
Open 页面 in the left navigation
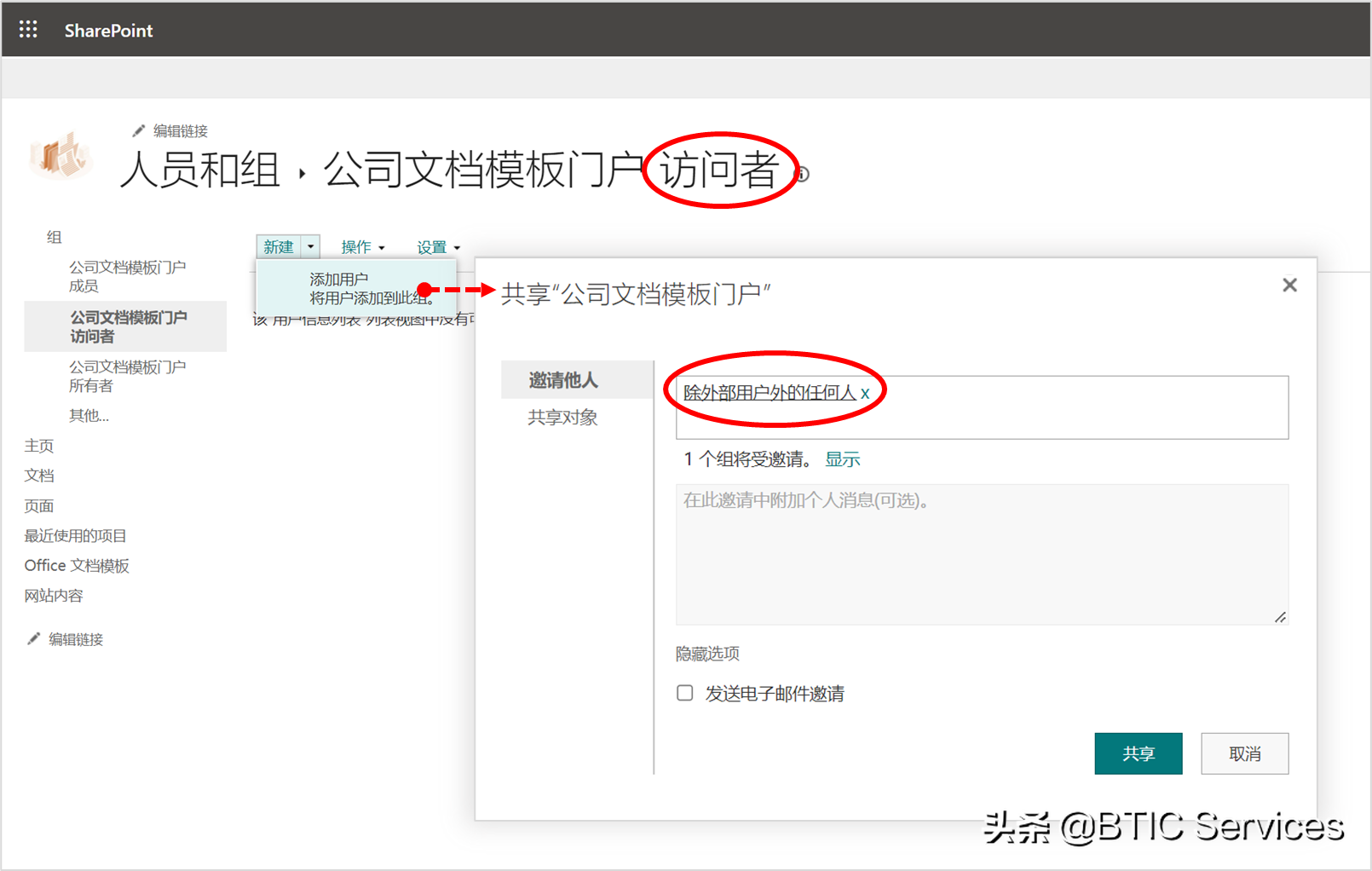pyautogui.click(x=39, y=506)
